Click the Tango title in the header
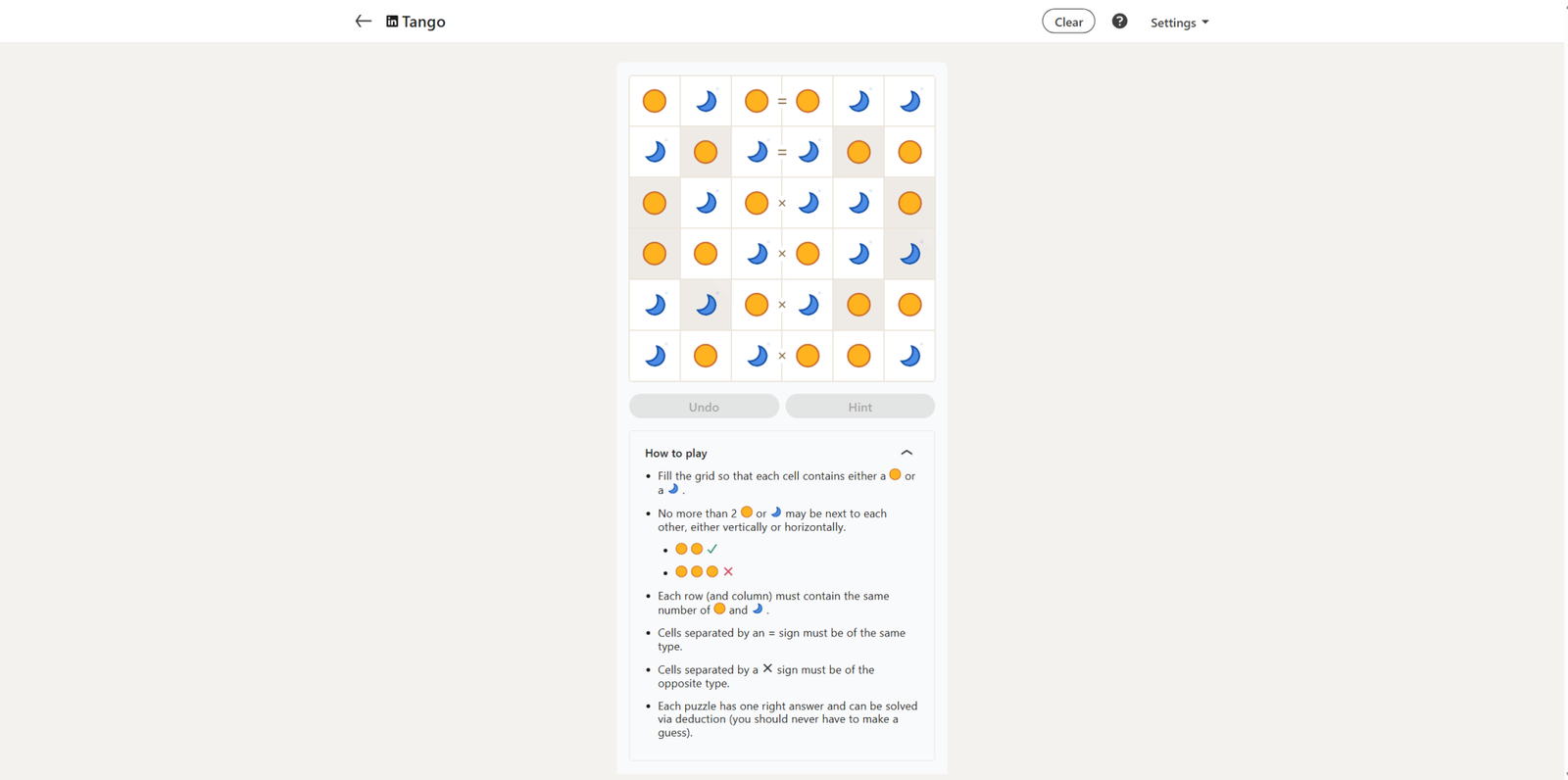1568x780 pixels. [423, 22]
